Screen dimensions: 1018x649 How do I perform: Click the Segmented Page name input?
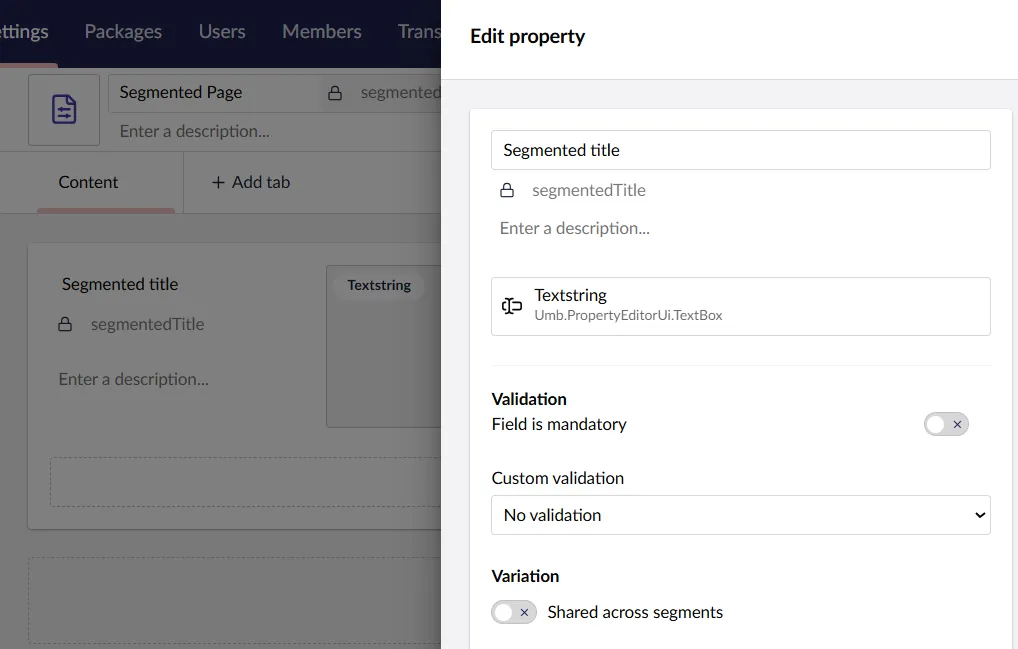tap(215, 92)
